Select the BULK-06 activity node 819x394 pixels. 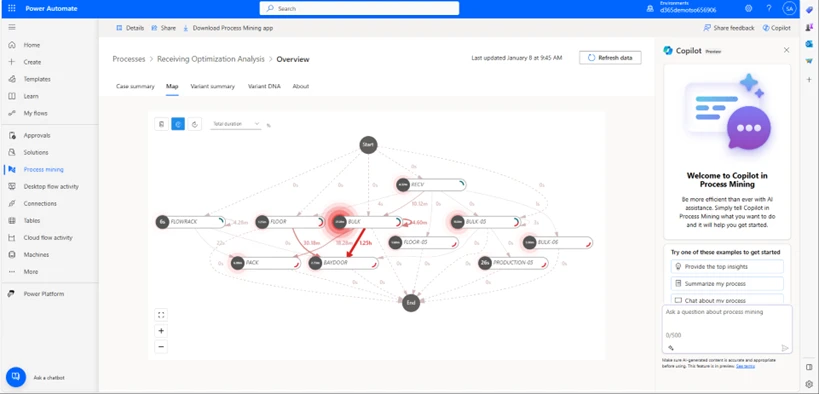coord(558,242)
